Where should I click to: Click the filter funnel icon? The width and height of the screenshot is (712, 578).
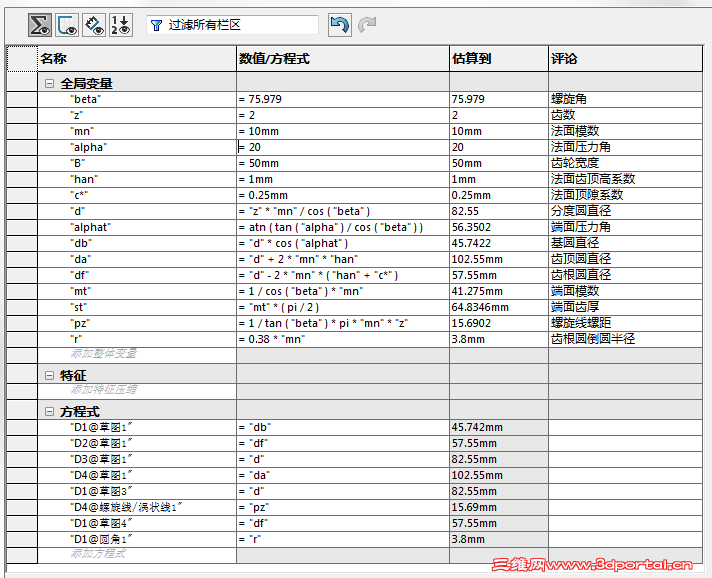click(x=157, y=25)
